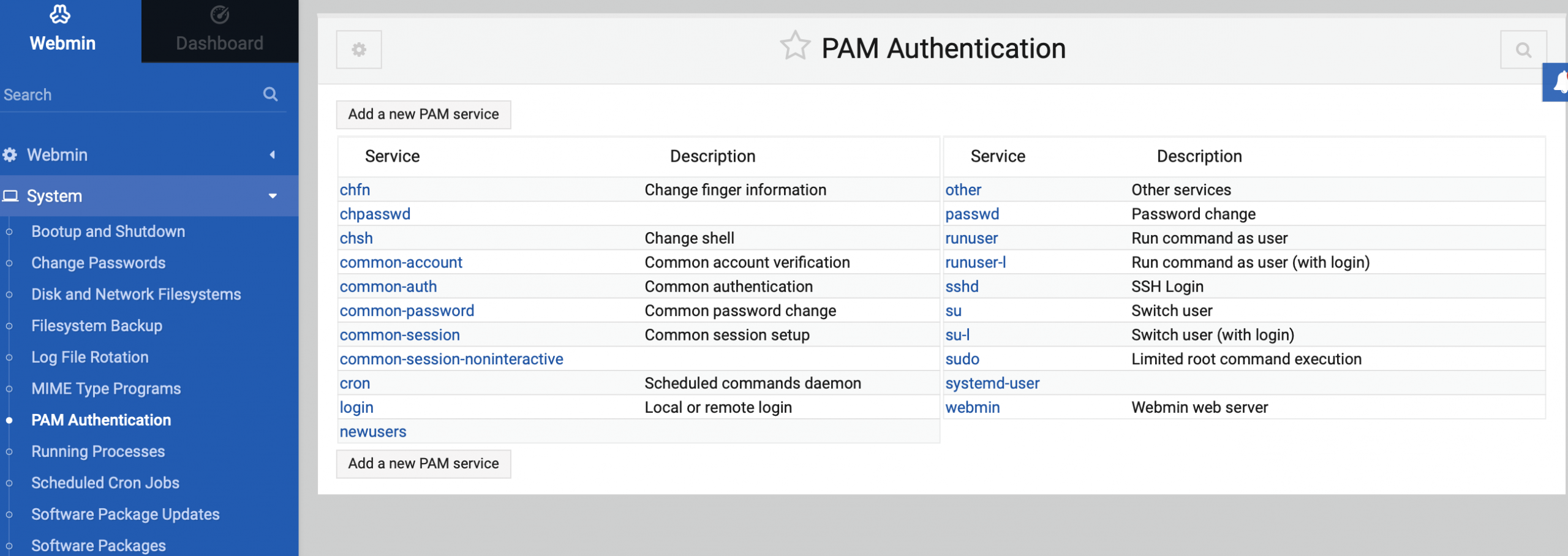The height and width of the screenshot is (556, 1568).
Task: Open webmin service link
Action: (x=972, y=408)
